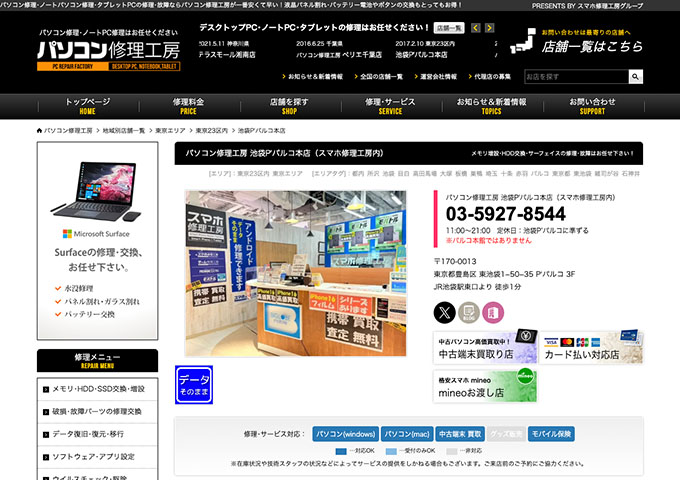Select the パソコン(windows) service tag
This screenshot has height=480, width=680.
343,434
